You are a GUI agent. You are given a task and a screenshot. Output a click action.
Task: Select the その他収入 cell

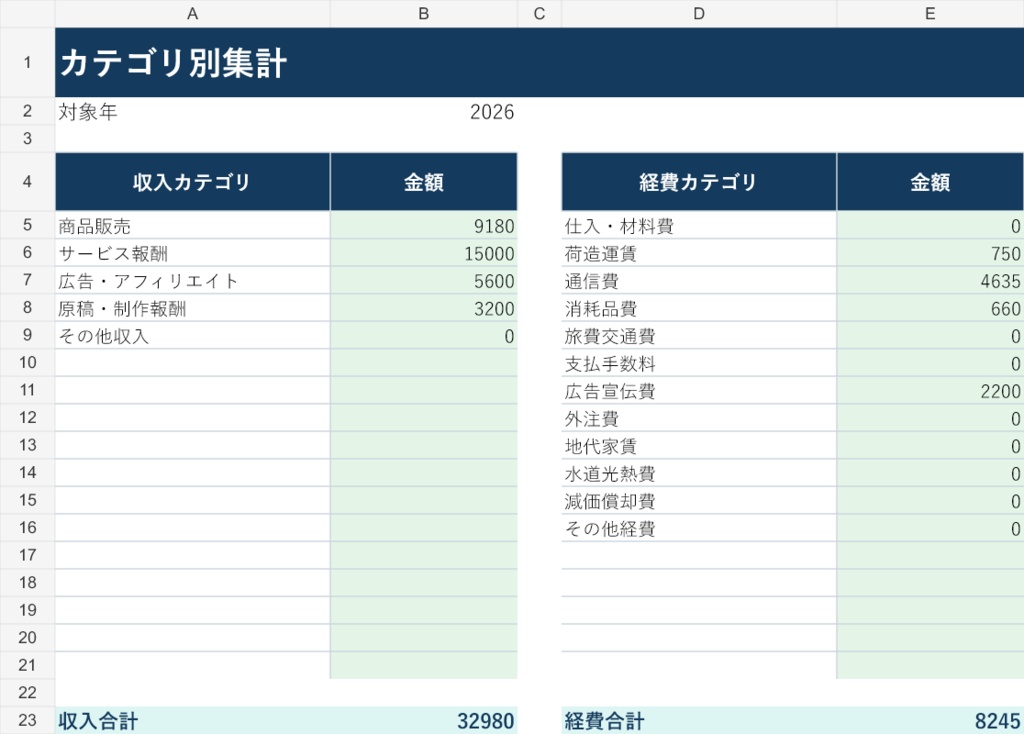pos(193,335)
